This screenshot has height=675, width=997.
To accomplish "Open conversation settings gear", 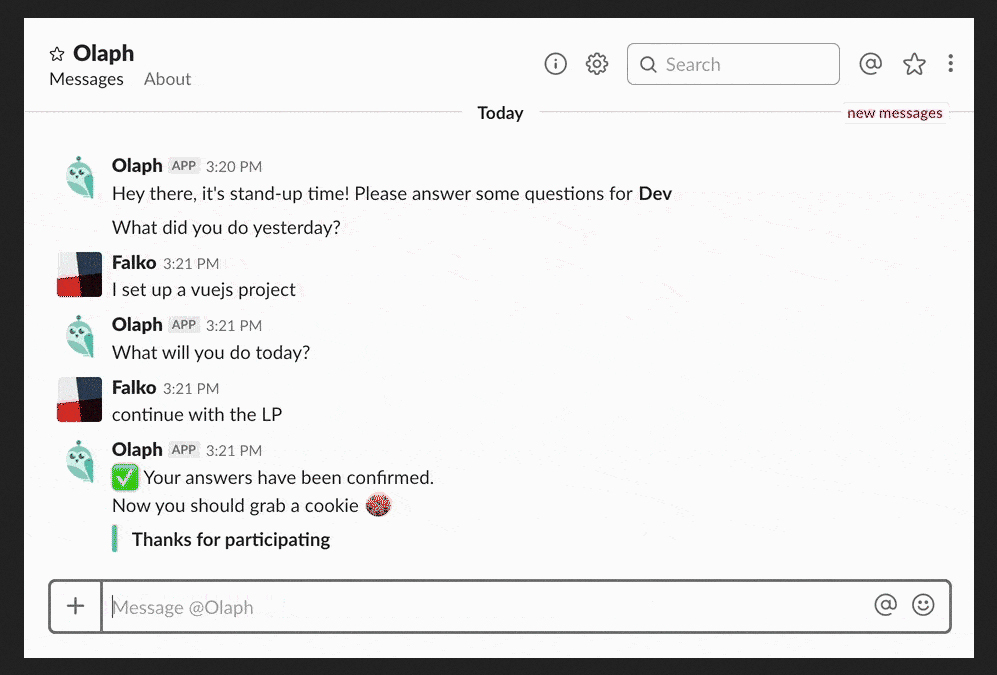I will point(597,64).
